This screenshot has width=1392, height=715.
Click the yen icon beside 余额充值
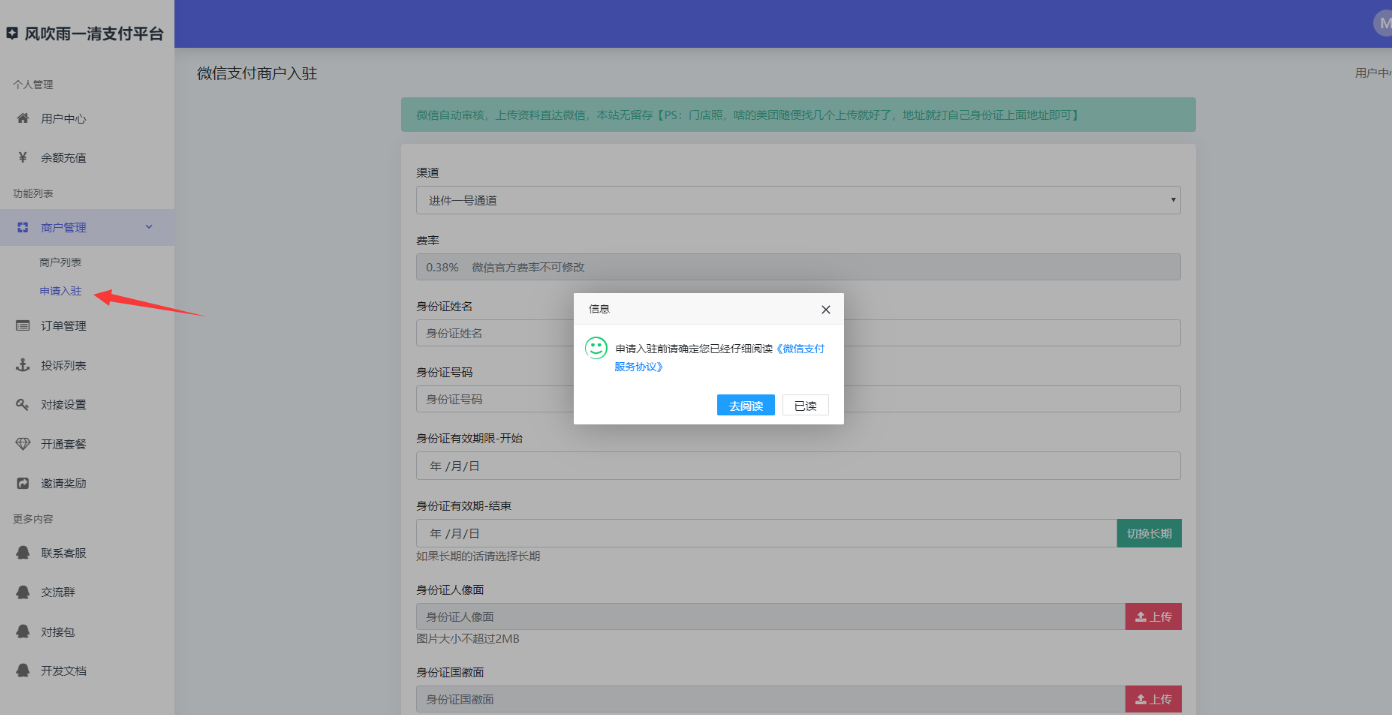coord(22,158)
